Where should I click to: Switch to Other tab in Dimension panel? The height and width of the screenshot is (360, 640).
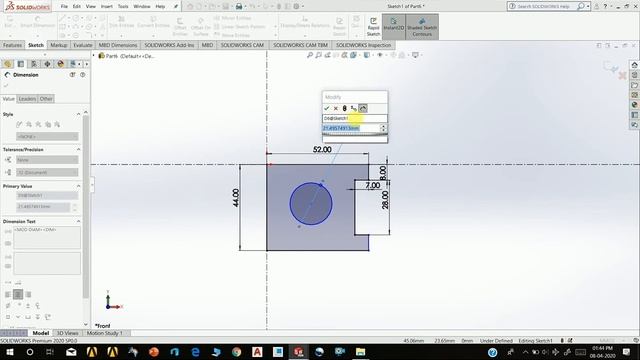coord(46,99)
